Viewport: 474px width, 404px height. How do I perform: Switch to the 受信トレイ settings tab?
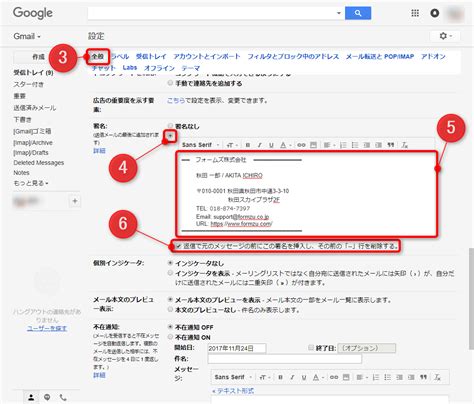(151, 57)
